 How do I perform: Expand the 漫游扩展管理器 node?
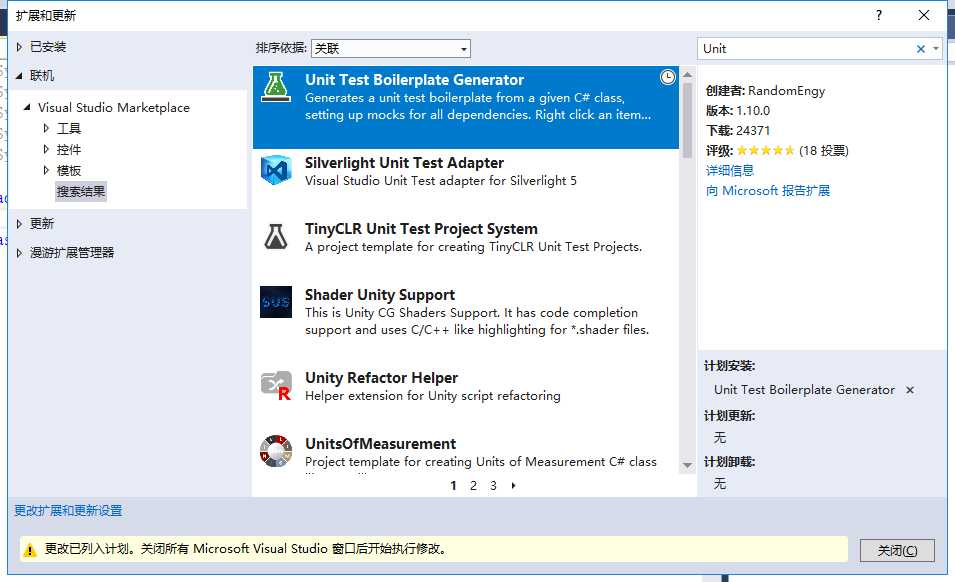point(19,253)
